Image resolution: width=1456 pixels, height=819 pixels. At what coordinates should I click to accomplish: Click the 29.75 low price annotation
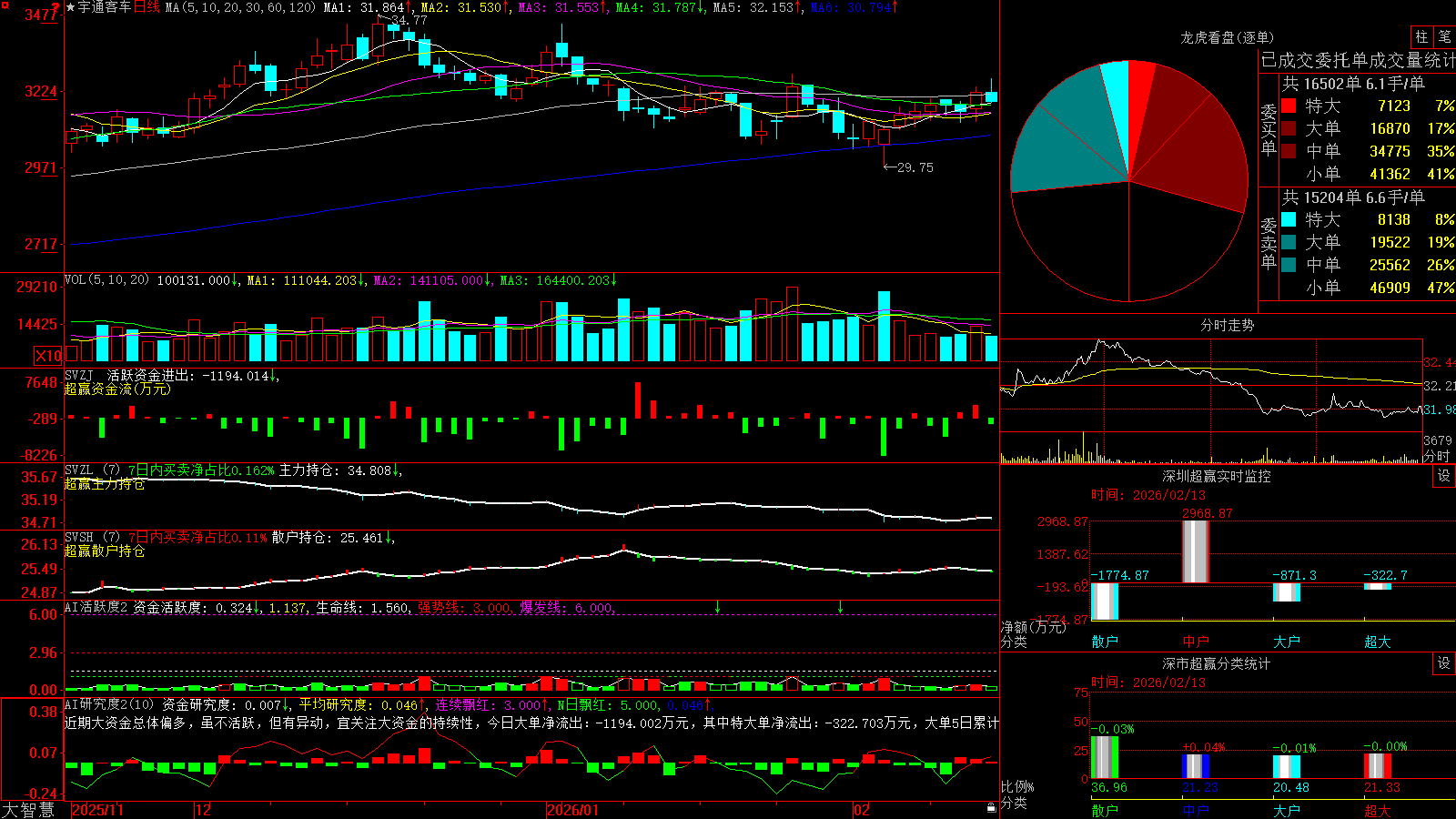[915, 167]
